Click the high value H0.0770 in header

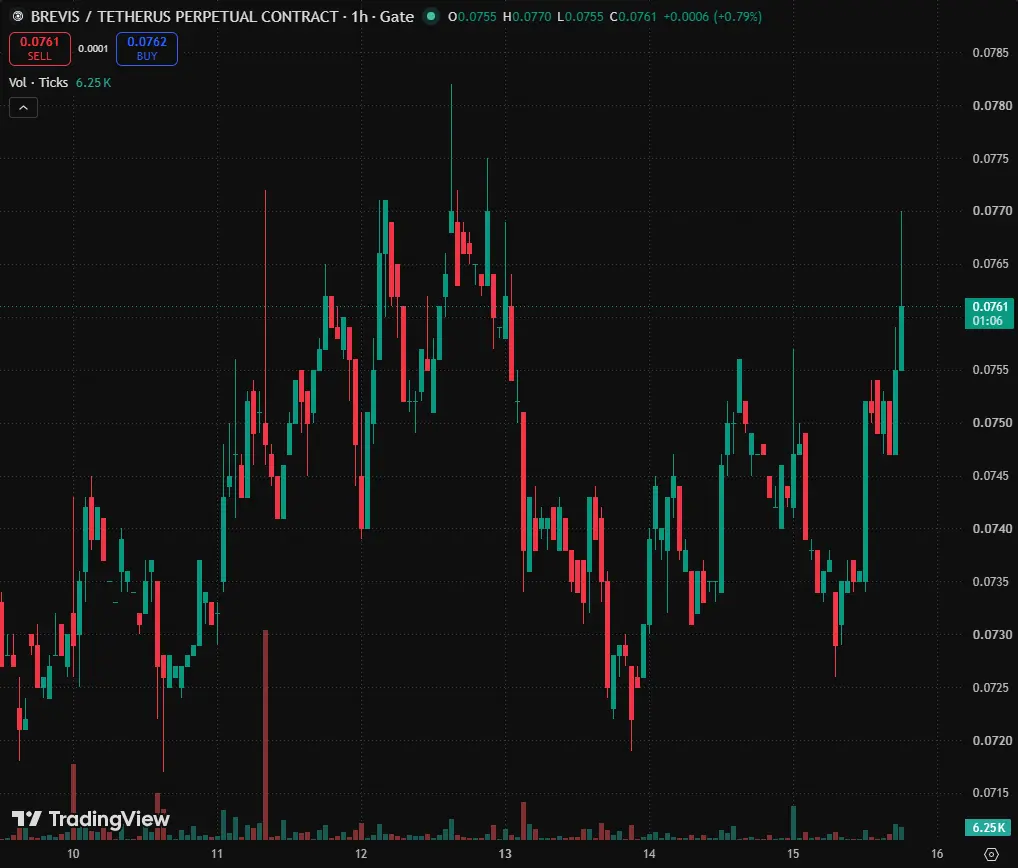point(527,16)
